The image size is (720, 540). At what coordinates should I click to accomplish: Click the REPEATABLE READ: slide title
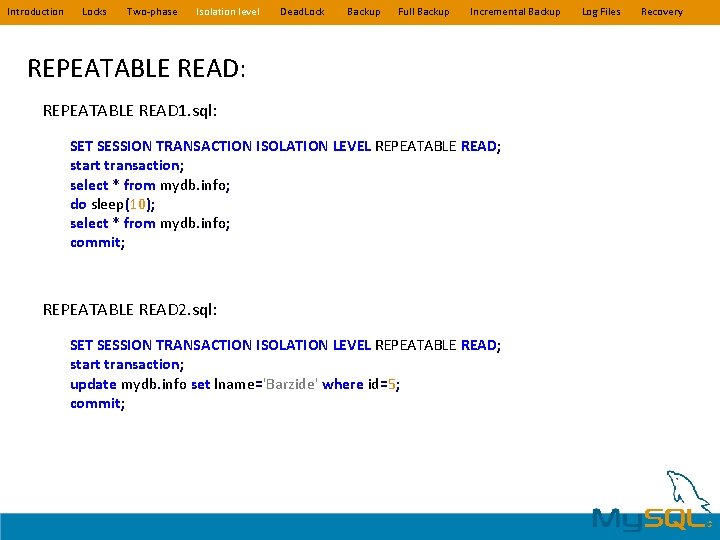point(136,68)
